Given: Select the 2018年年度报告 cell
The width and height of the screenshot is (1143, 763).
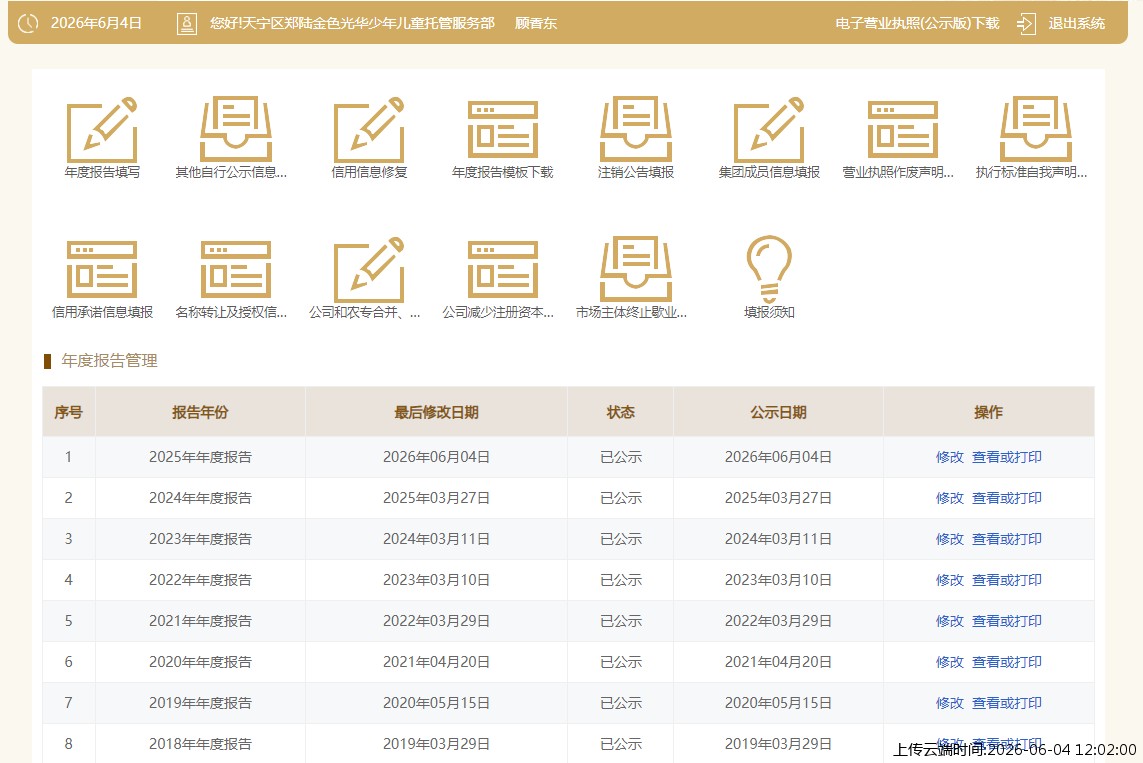Looking at the screenshot, I should (x=200, y=743).
